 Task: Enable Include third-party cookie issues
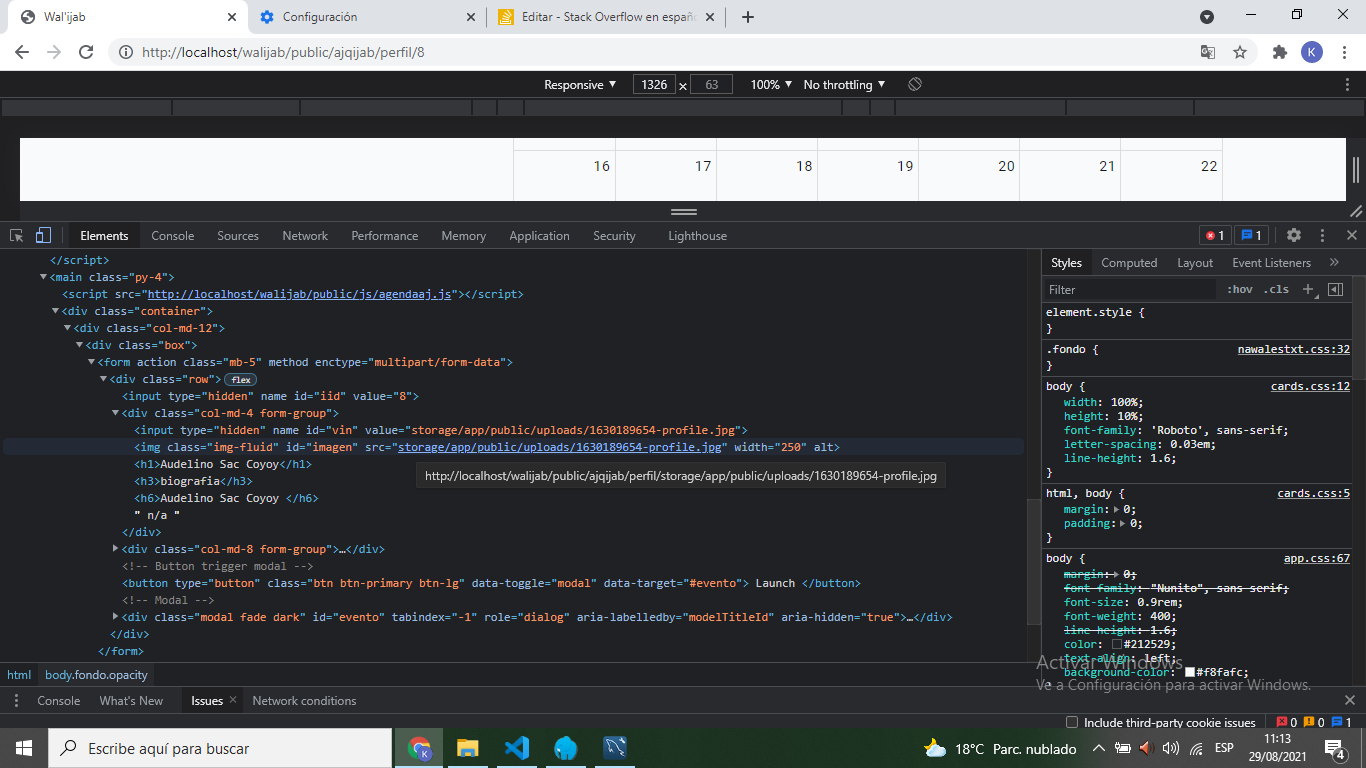coord(1072,722)
